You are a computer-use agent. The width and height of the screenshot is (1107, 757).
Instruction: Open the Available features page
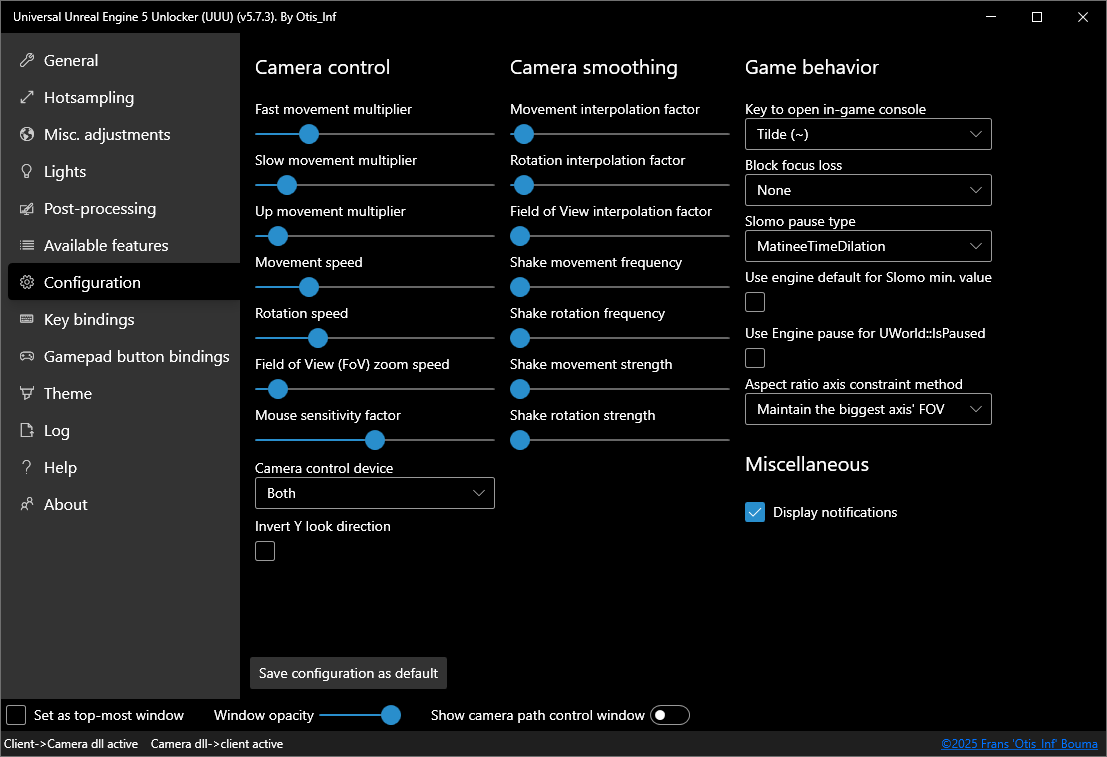[x=106, y=246]
